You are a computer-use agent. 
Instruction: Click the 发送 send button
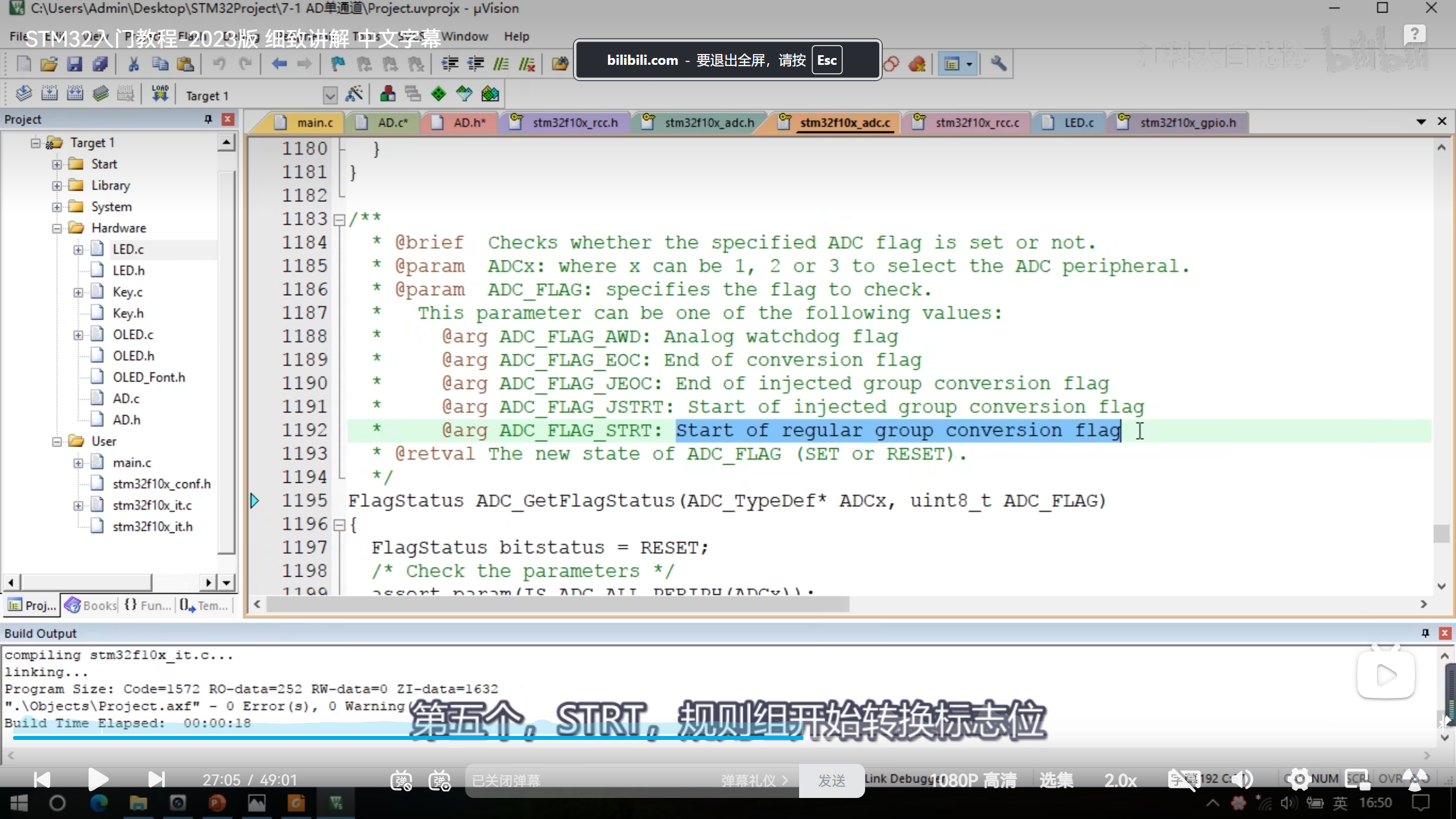click(x=832, y=780)
